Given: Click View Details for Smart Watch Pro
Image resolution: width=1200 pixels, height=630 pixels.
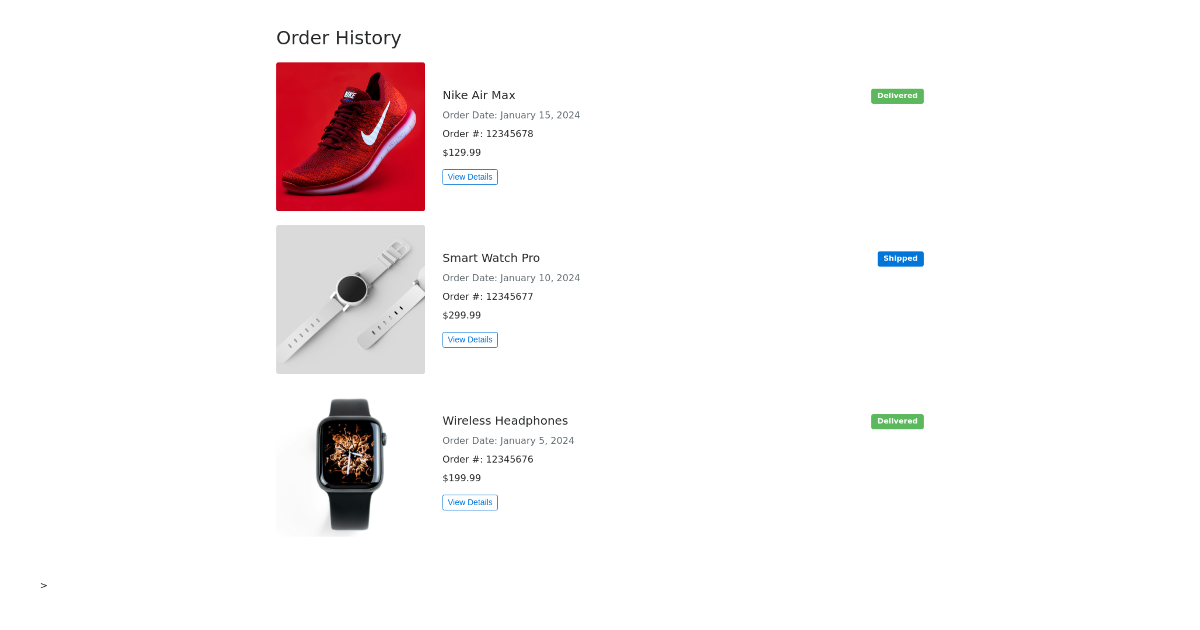Looking at the screenshot, I should pos(469,339).
